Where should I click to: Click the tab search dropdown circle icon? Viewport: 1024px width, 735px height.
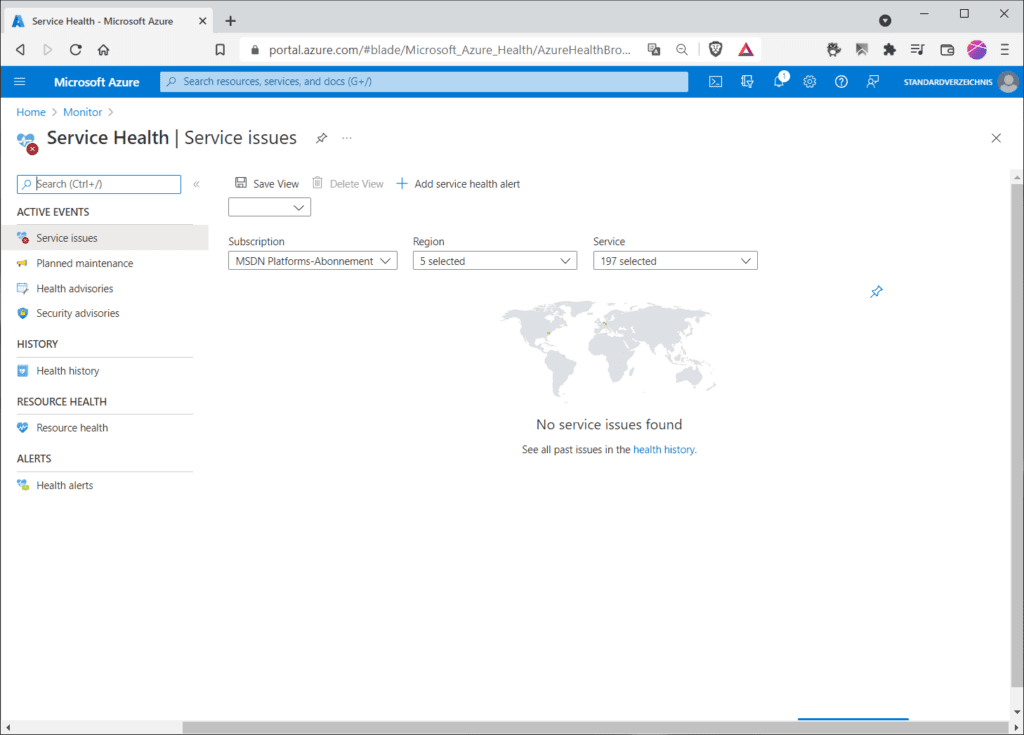tap(885, 21)
